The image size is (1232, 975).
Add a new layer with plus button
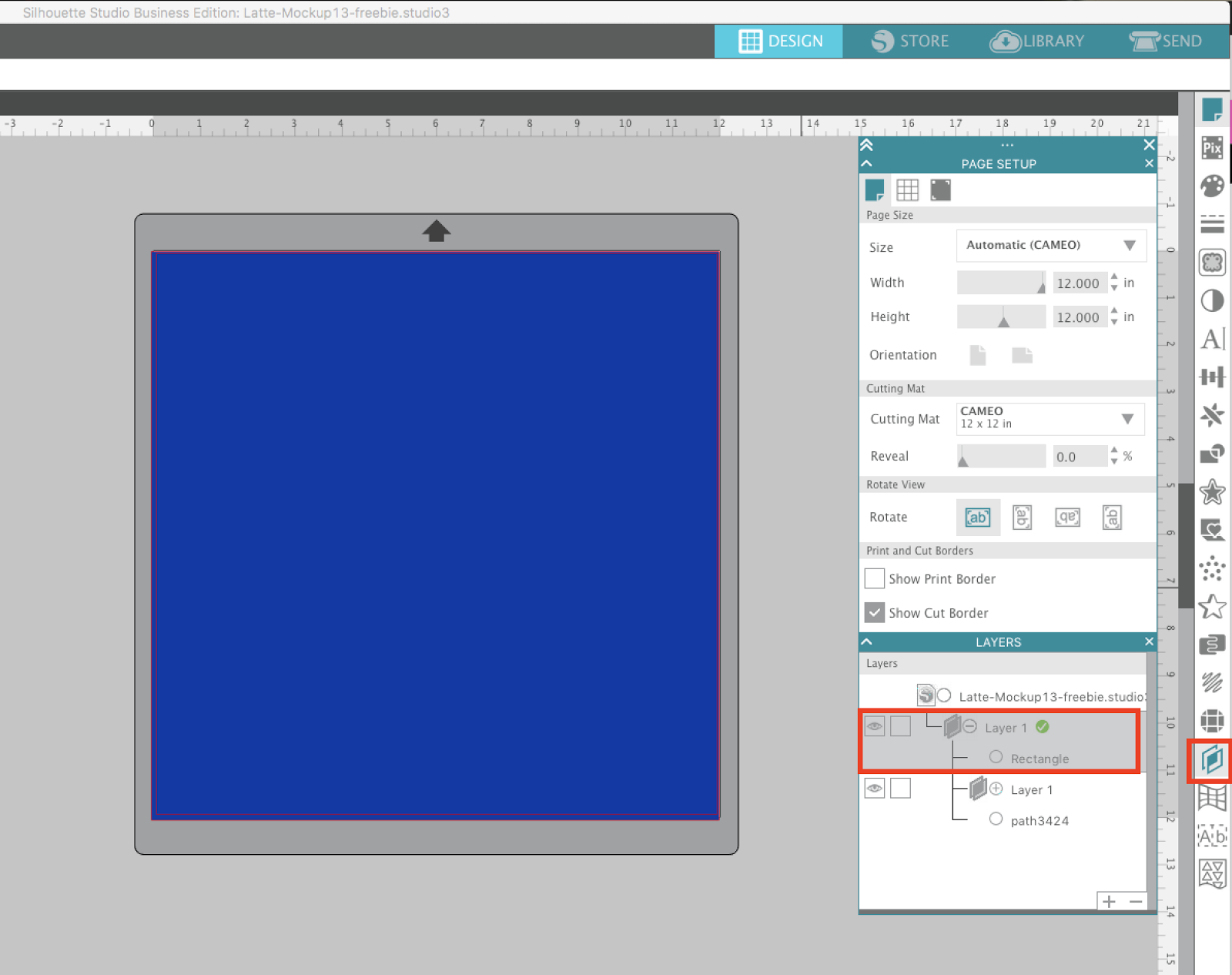coord(1109,901)
